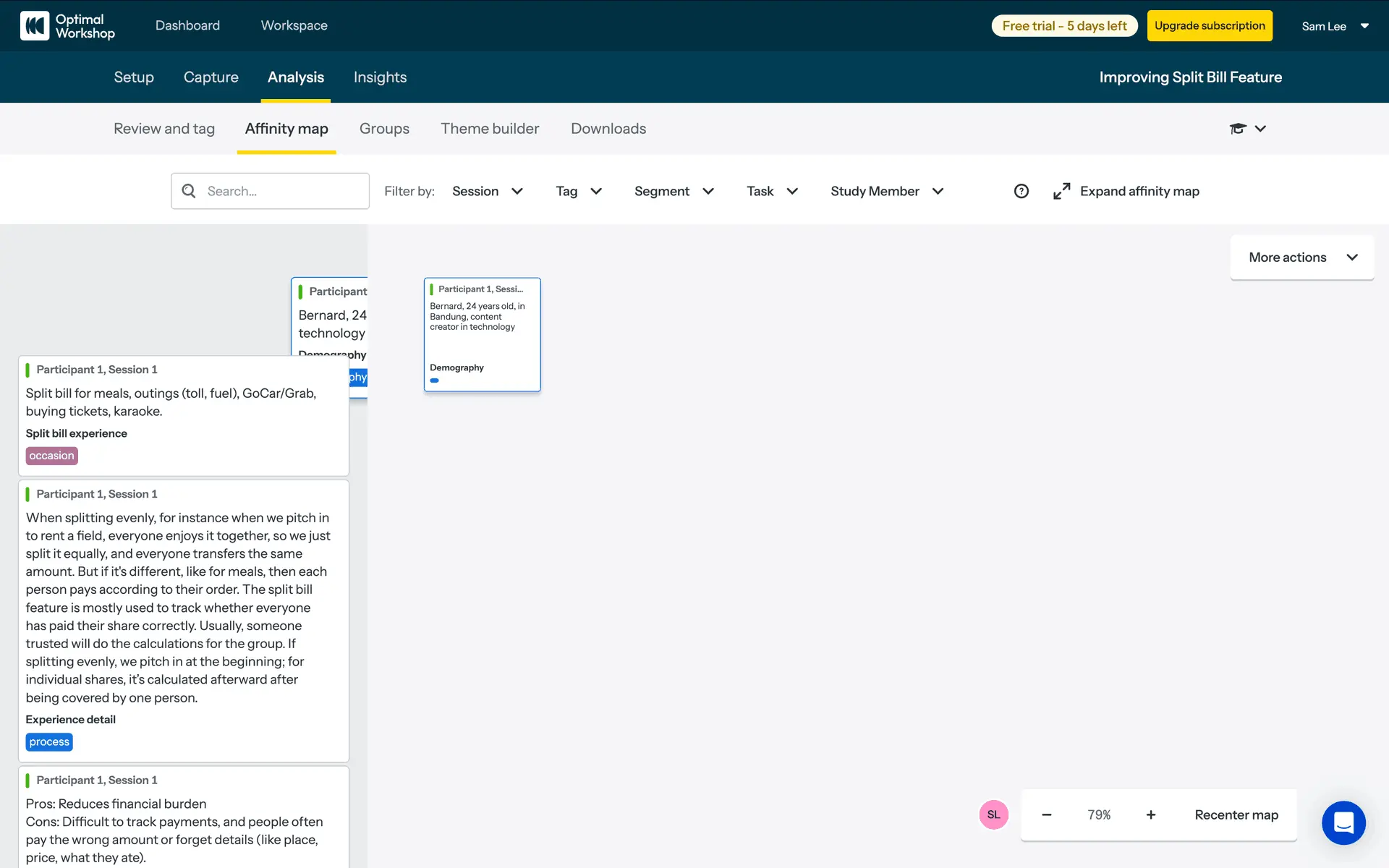Expand the Session filter dropdown
Screen dimensions: 1389x868
click(487, 191)
